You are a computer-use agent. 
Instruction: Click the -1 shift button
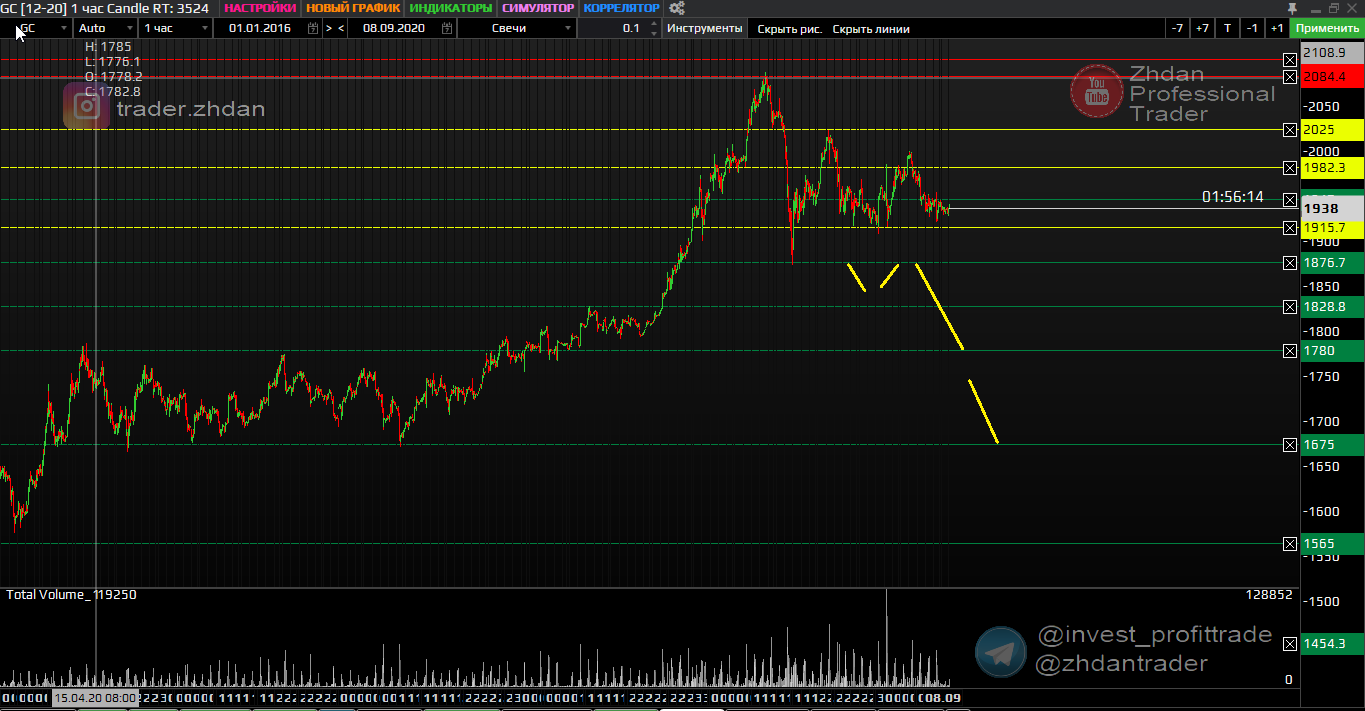pos(1252,28)
